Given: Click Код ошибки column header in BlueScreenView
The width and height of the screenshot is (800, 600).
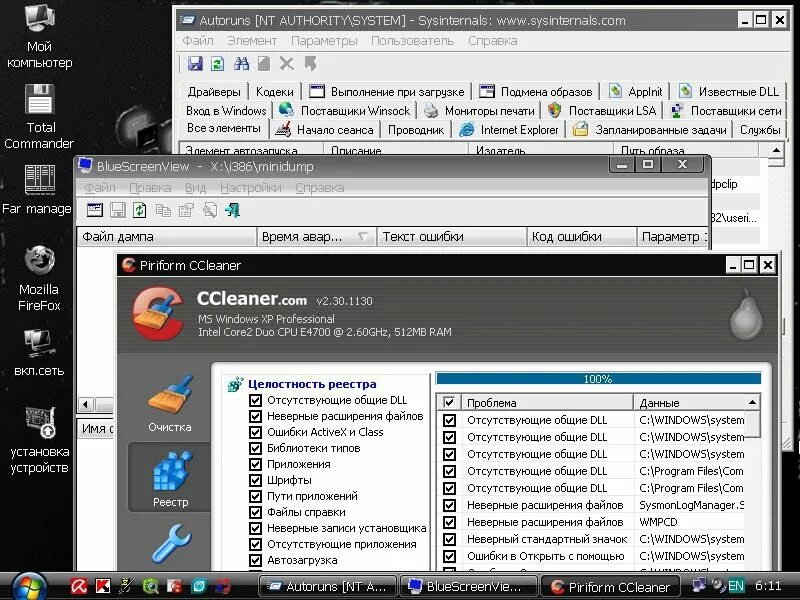Looking at the screenshot, I should 581,237.
